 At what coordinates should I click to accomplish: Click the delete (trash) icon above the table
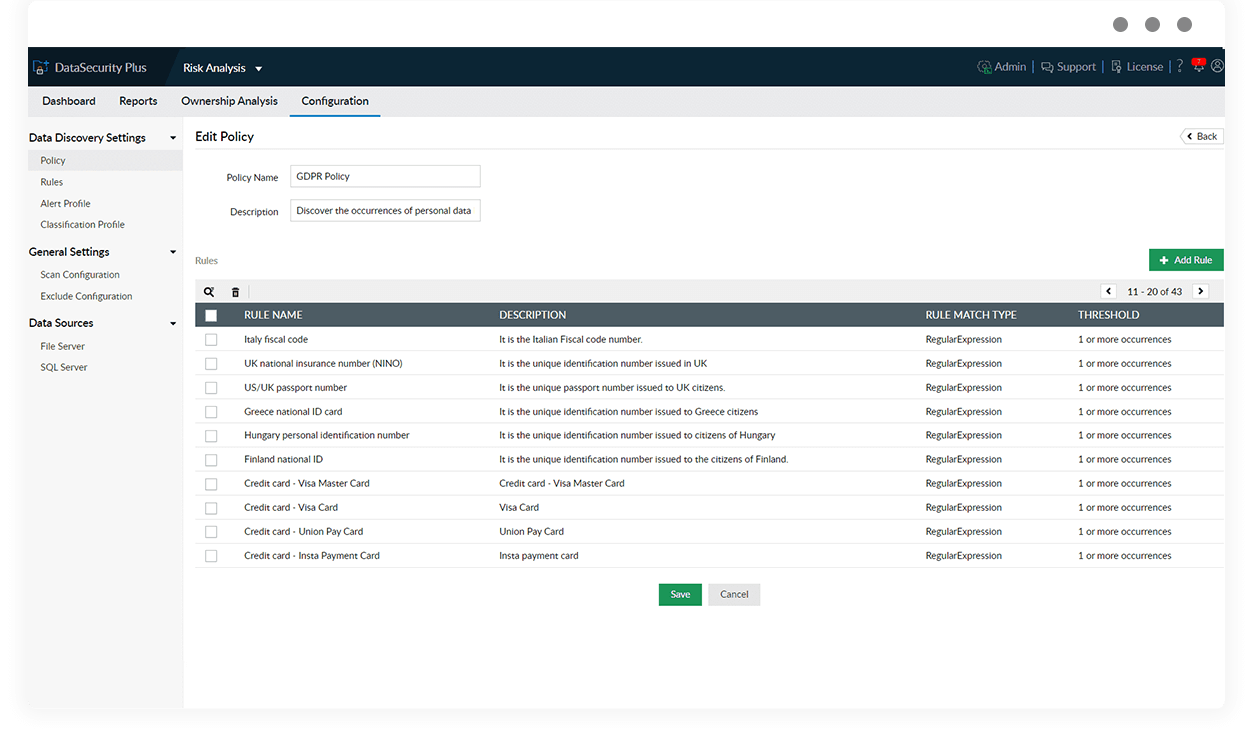(x=235, y=292)
